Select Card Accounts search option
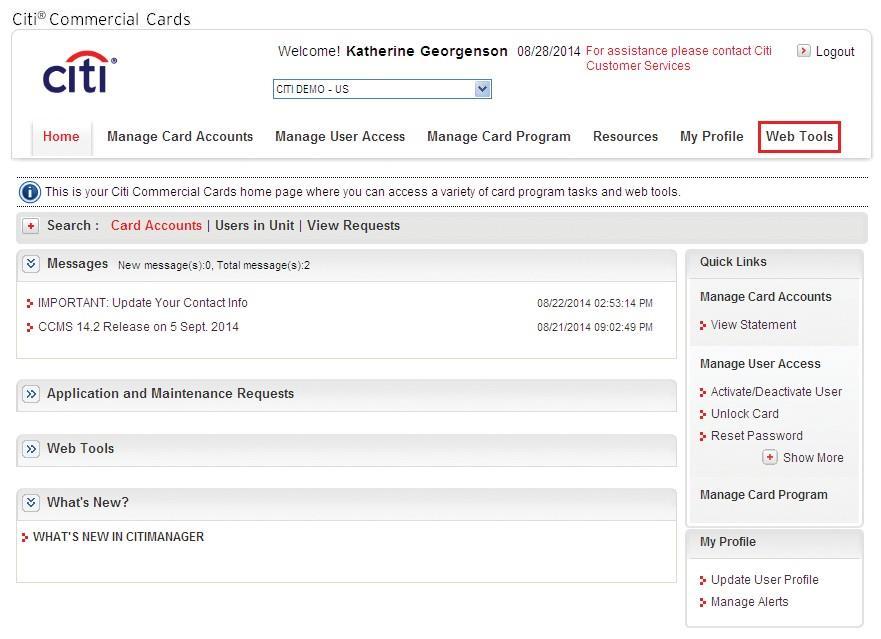Screen dimensions: 881x639 (156, 225)
